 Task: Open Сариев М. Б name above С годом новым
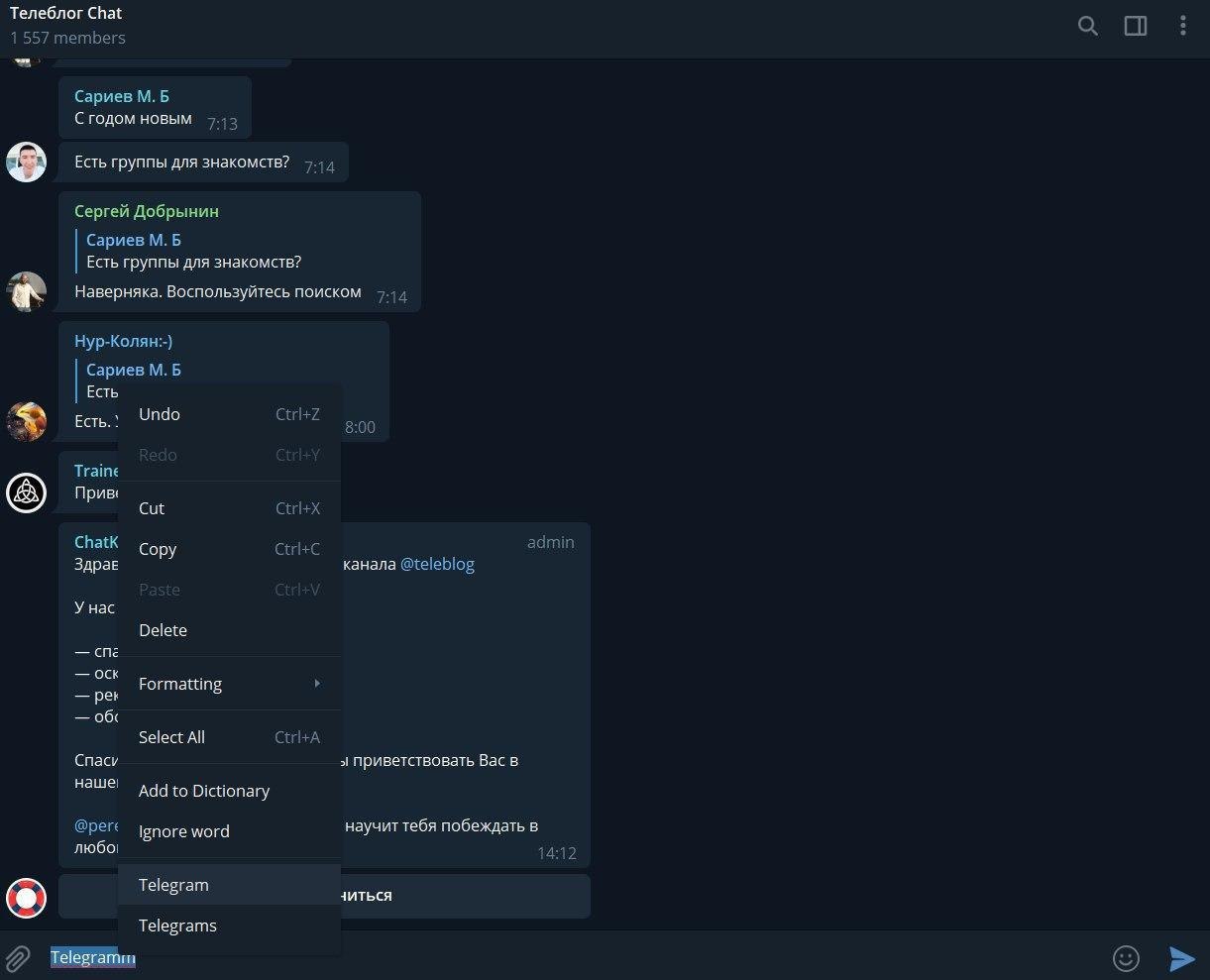(x=122, y=96)
